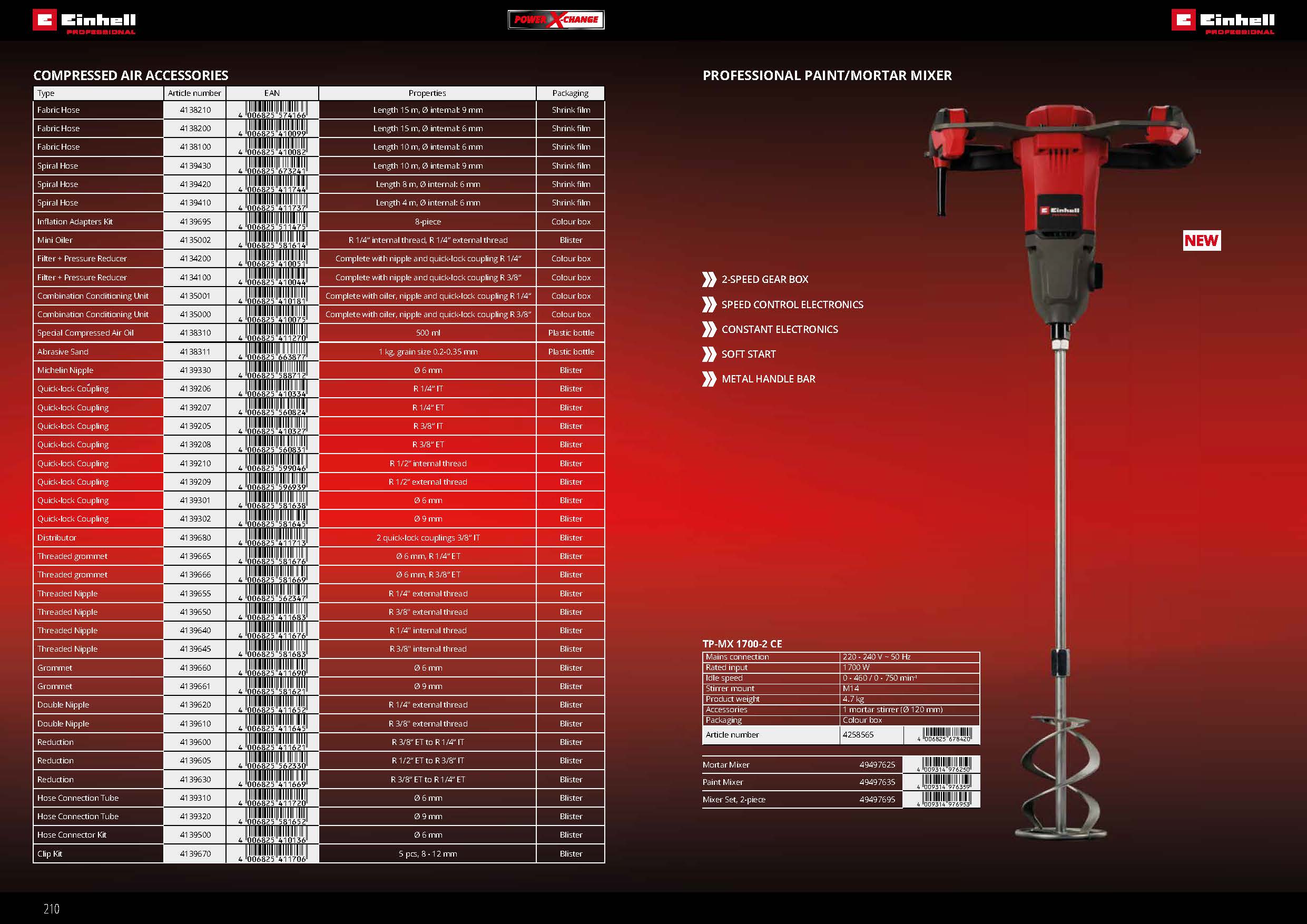1307x924 pixels.
Task: Click the Einhell Professional logo at top right
Action: pos(1223,22)
